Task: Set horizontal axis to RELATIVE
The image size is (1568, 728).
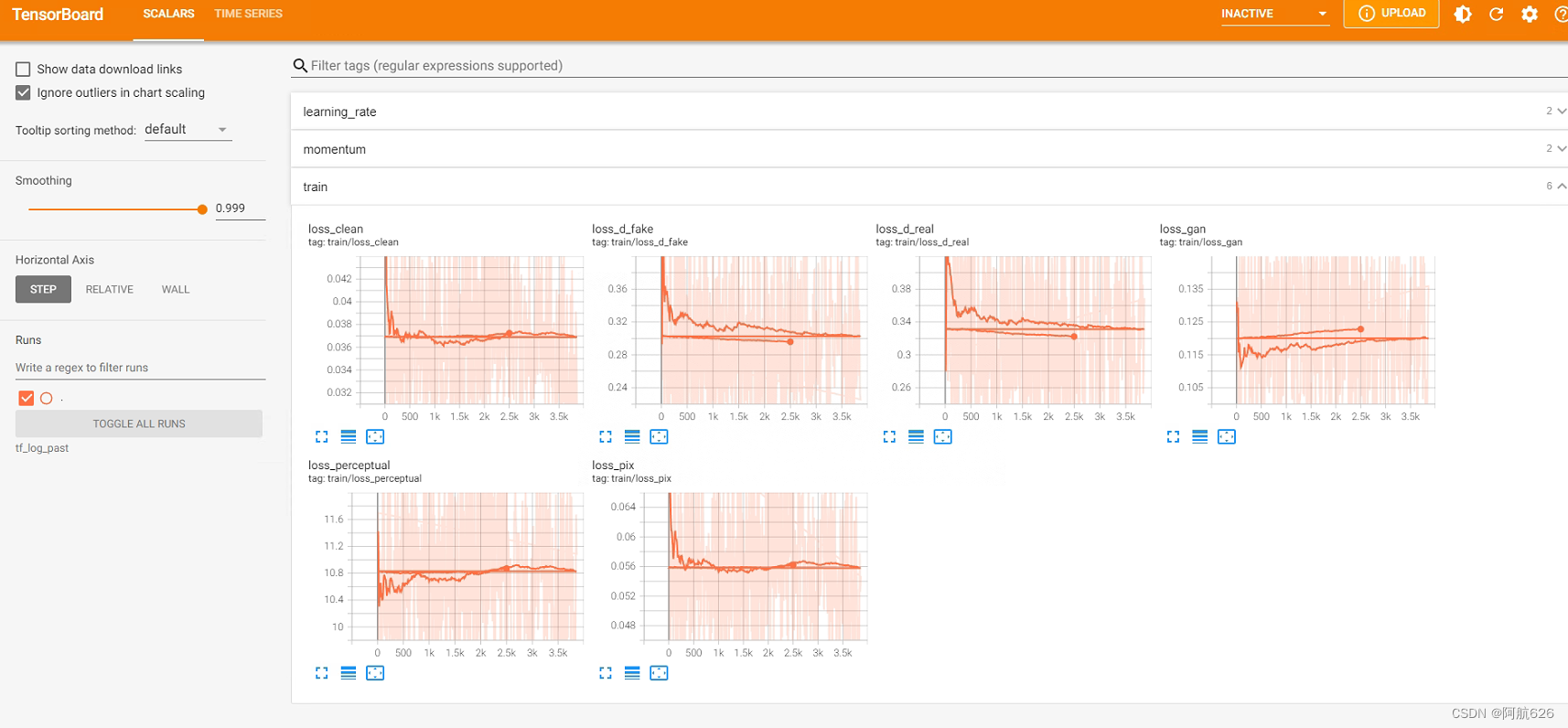Action: click(110, 289)
